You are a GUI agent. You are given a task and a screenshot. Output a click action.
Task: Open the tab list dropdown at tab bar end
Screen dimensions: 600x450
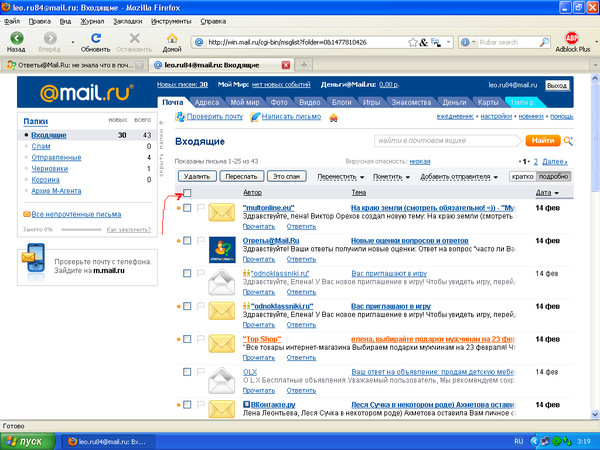tap(595, 65)
